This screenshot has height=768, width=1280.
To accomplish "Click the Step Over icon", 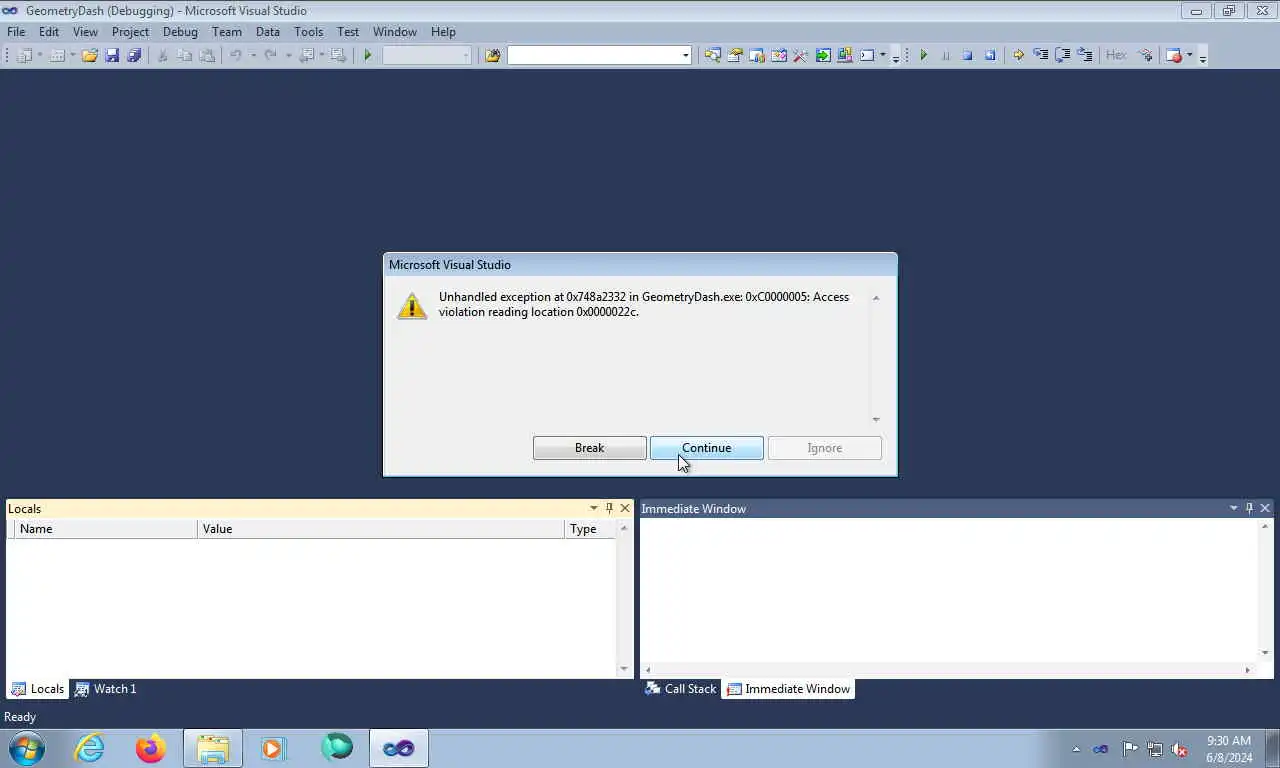I will (x=1063, y=55).
